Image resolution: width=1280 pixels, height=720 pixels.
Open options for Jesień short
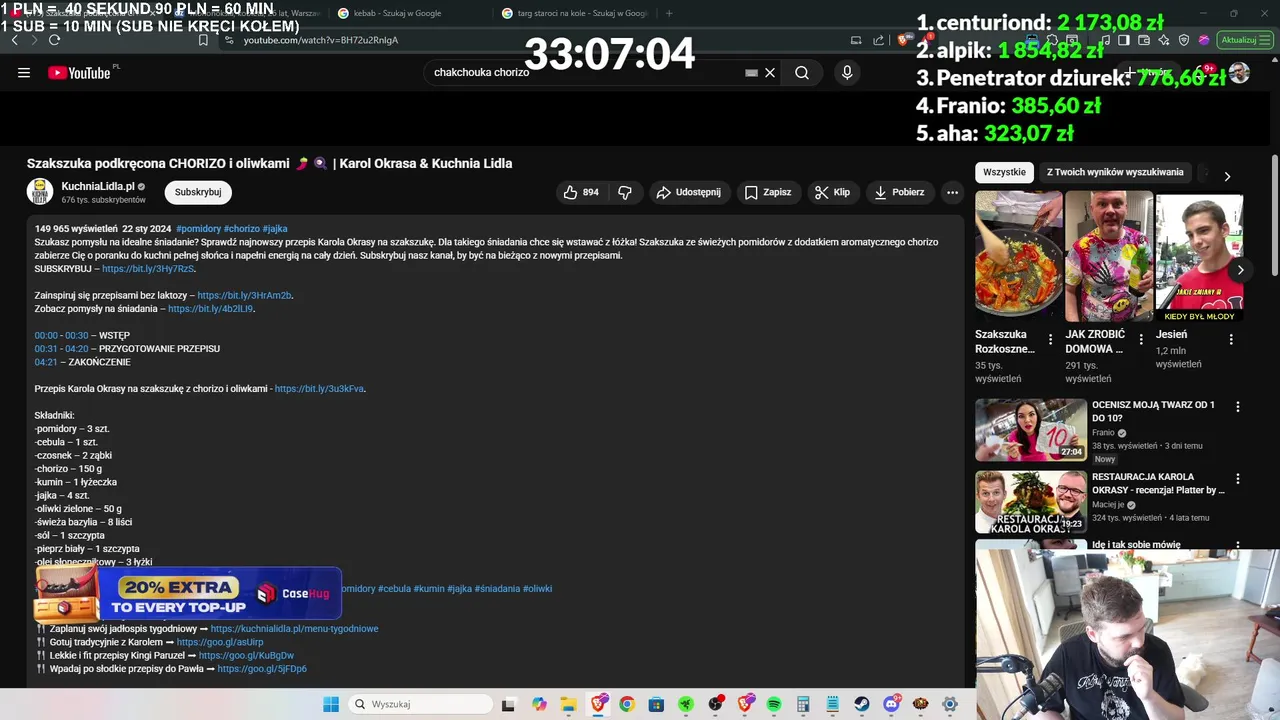1231,340
